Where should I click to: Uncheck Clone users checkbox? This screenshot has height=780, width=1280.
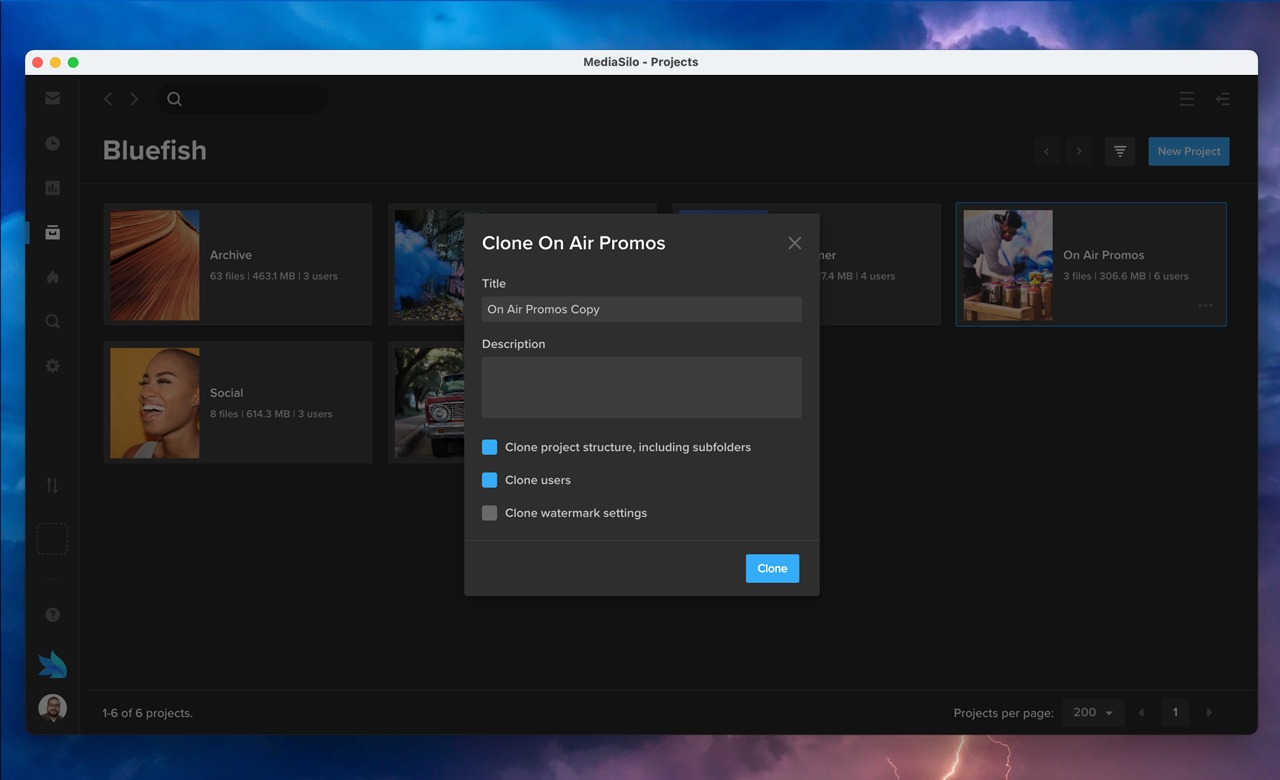[x=489, y=480]
